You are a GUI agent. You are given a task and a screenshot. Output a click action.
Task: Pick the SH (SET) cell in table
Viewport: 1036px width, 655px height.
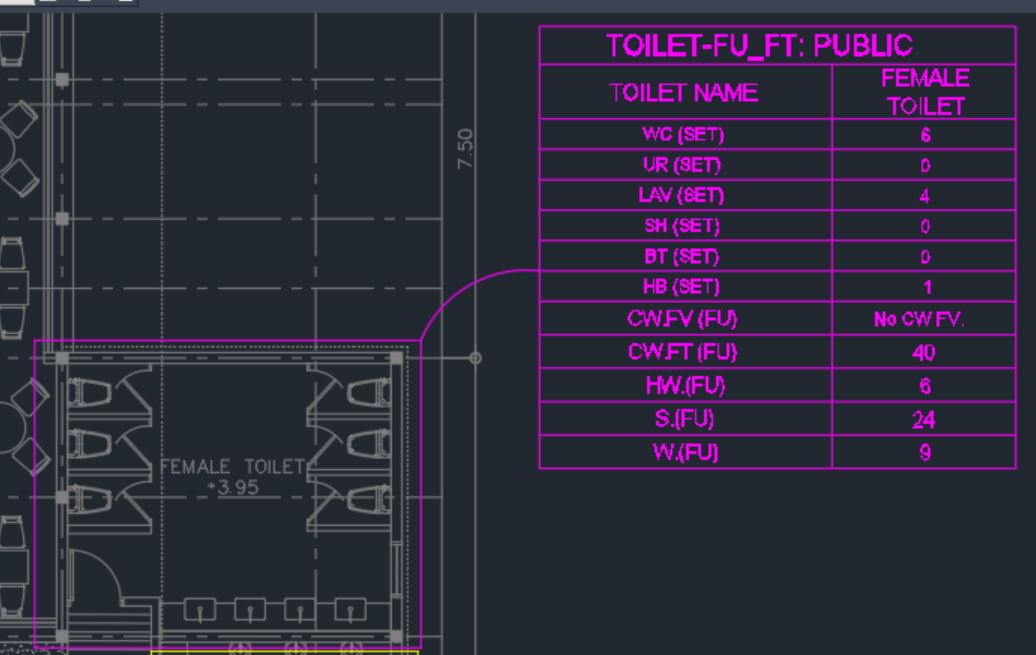pyautogui.click(x=685, y=227)
